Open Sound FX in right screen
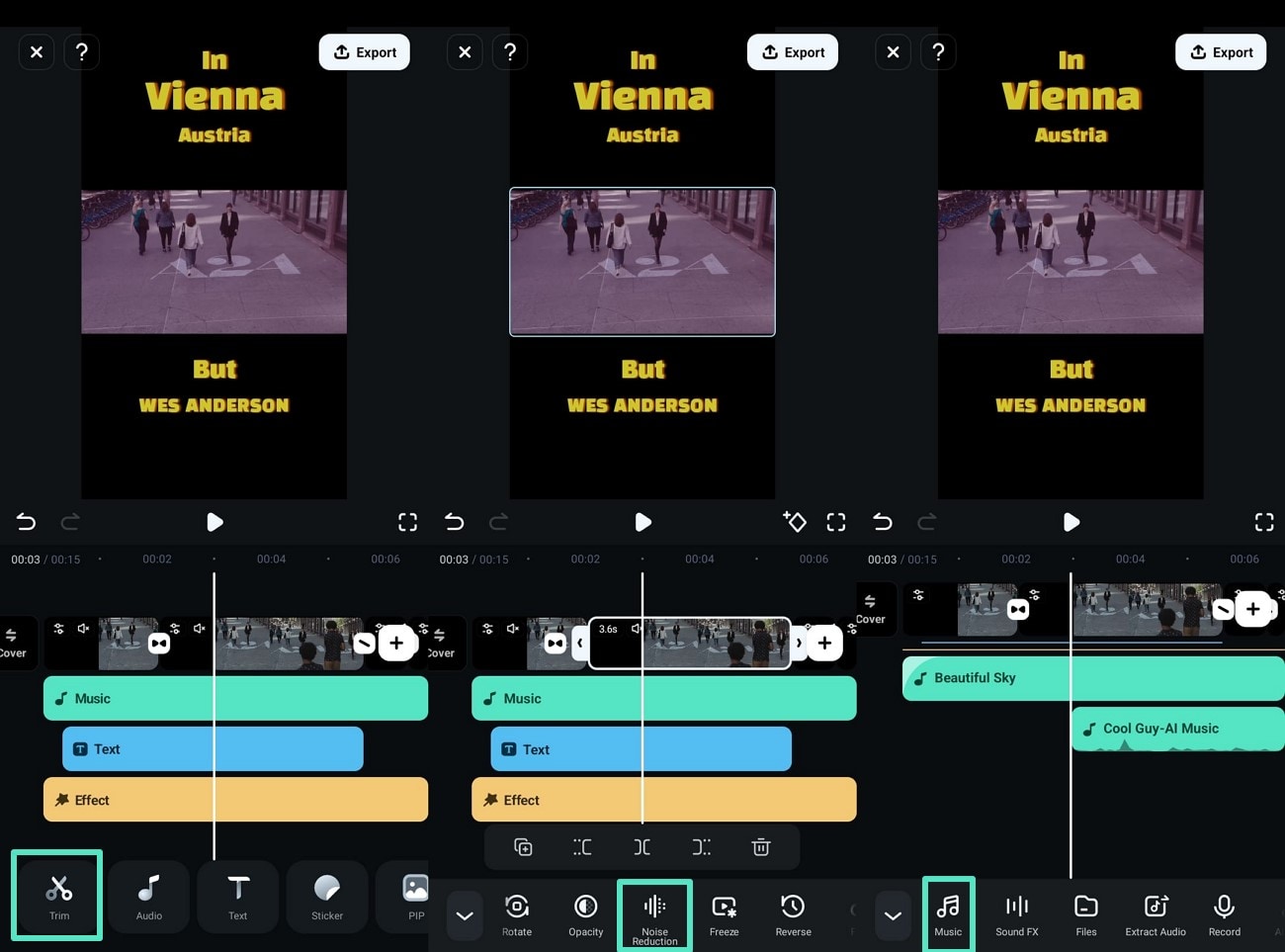The image size is (1285, 952). [1017, 914]
